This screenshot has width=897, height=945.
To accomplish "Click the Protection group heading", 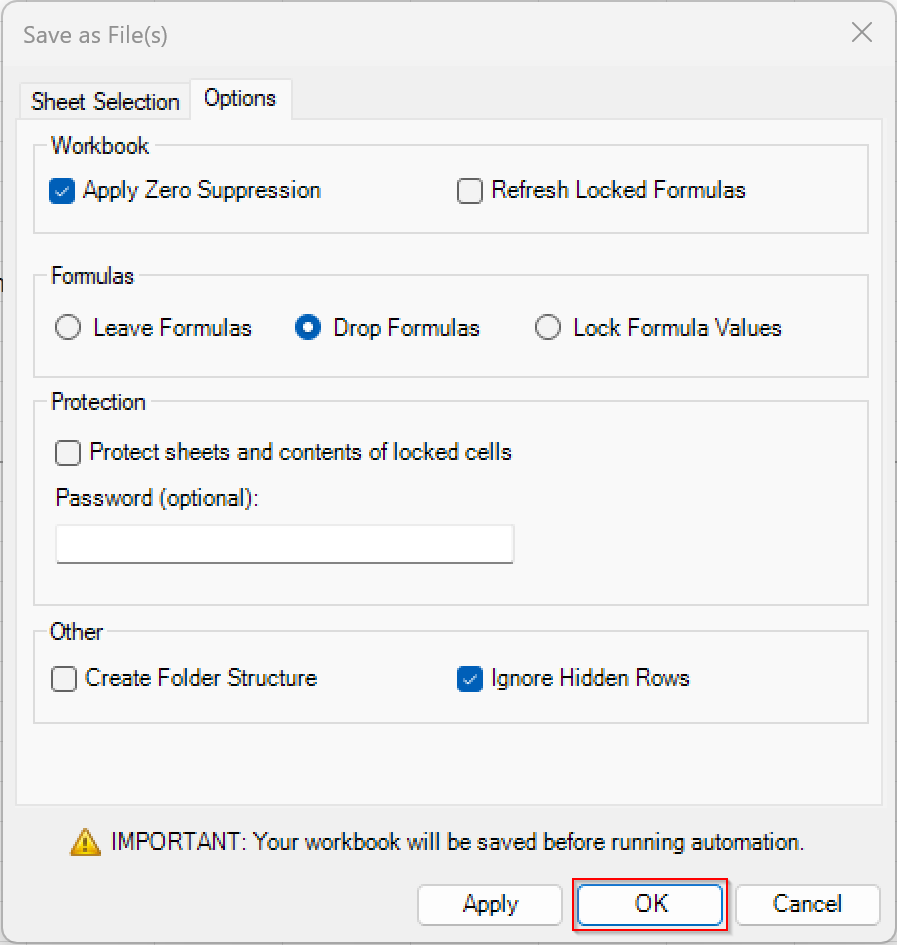I will coord(98,402).
